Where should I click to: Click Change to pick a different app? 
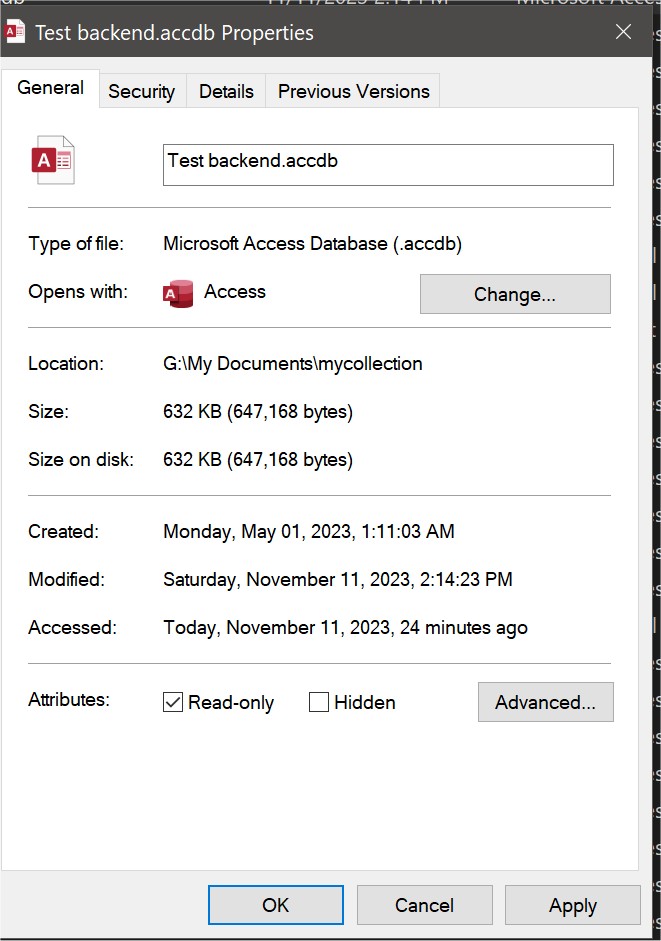pos(514,293)
